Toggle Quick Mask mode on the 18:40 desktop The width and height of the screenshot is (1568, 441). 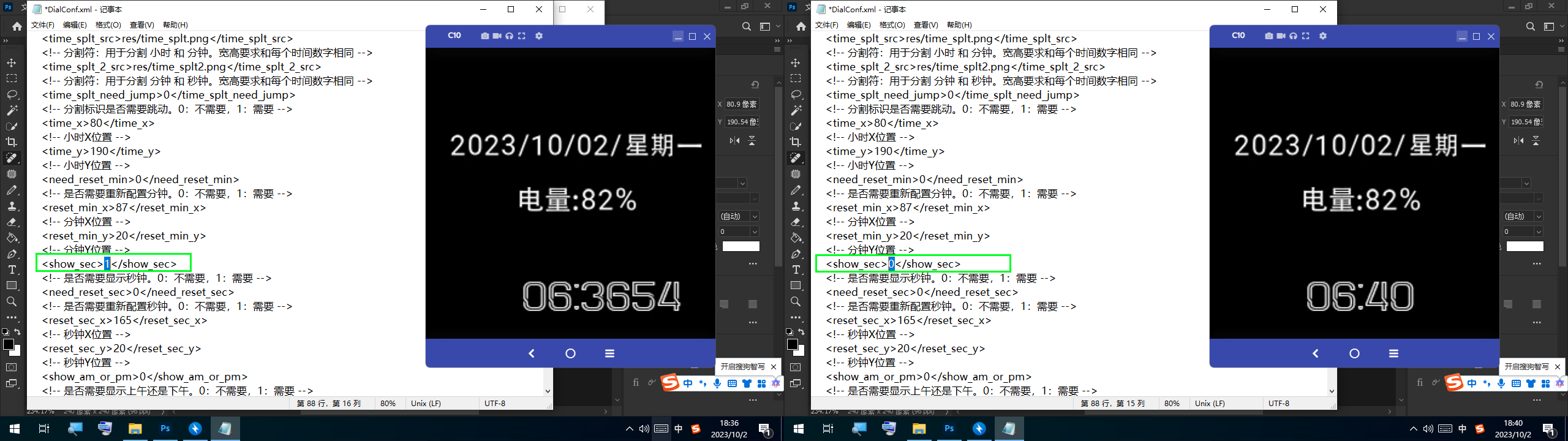(796, 367)
